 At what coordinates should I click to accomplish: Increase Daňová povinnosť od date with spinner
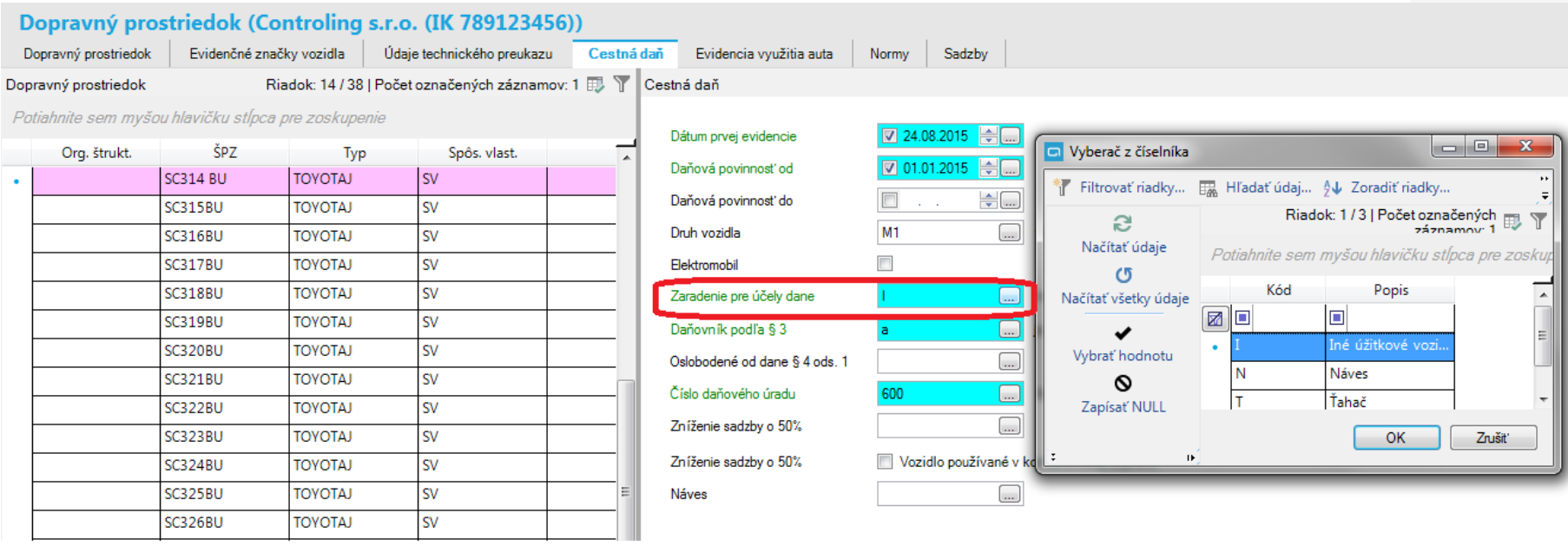988,163
